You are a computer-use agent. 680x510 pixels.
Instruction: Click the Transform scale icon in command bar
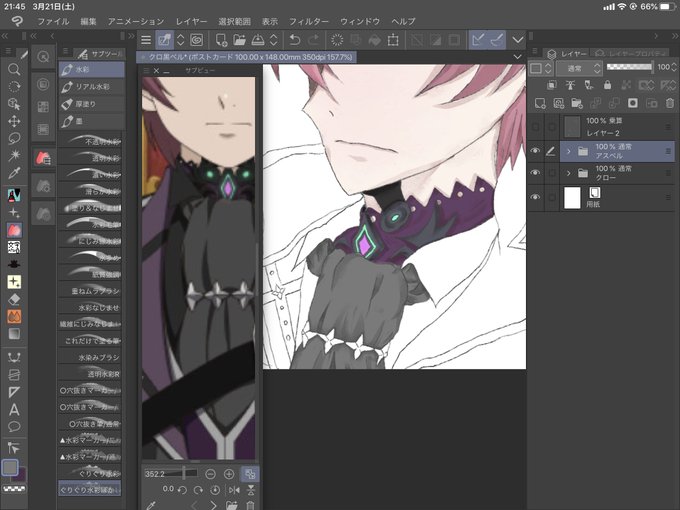tap(393, 40)
